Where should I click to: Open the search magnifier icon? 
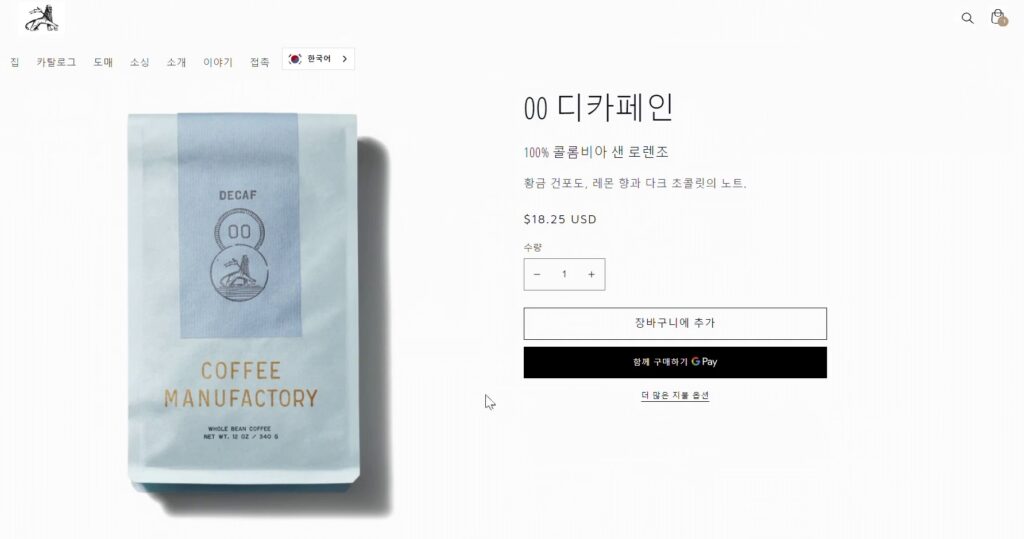[967, 18]
